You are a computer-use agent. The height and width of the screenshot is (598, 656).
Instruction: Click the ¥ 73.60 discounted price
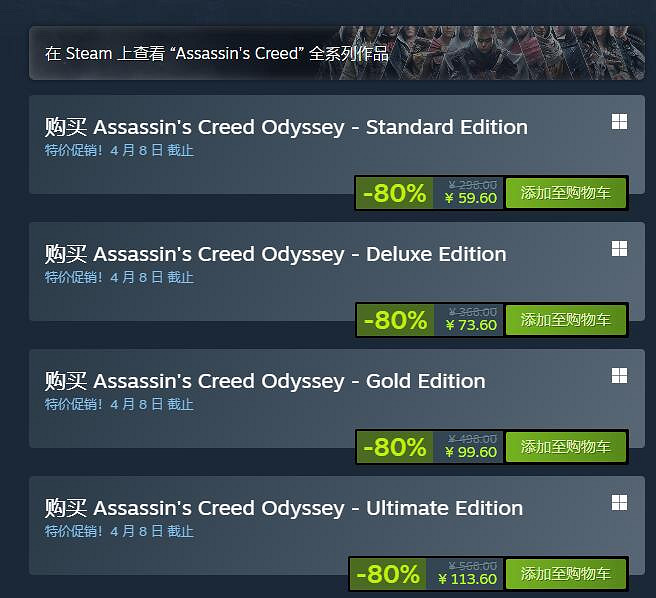(x=471, y=325)
